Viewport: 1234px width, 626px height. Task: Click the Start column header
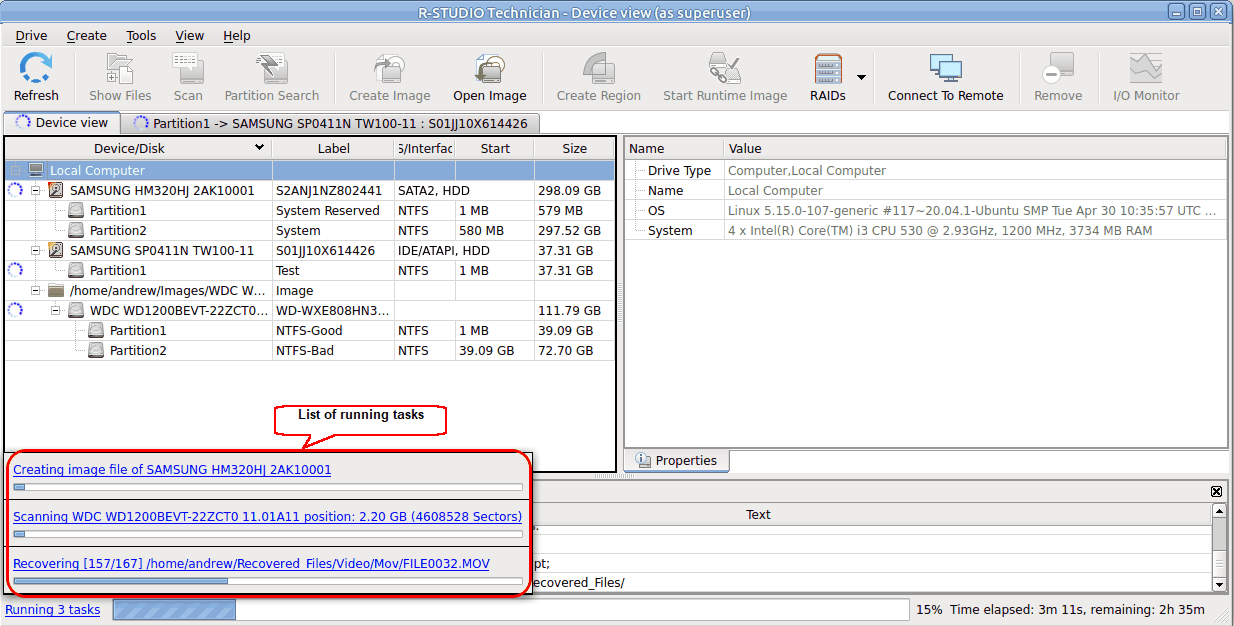[x=495, y=148]
